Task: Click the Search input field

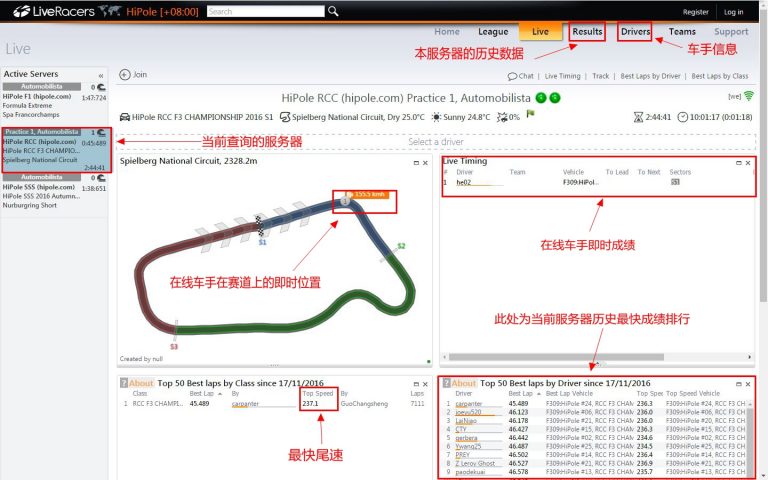Action: click(265, 11)
